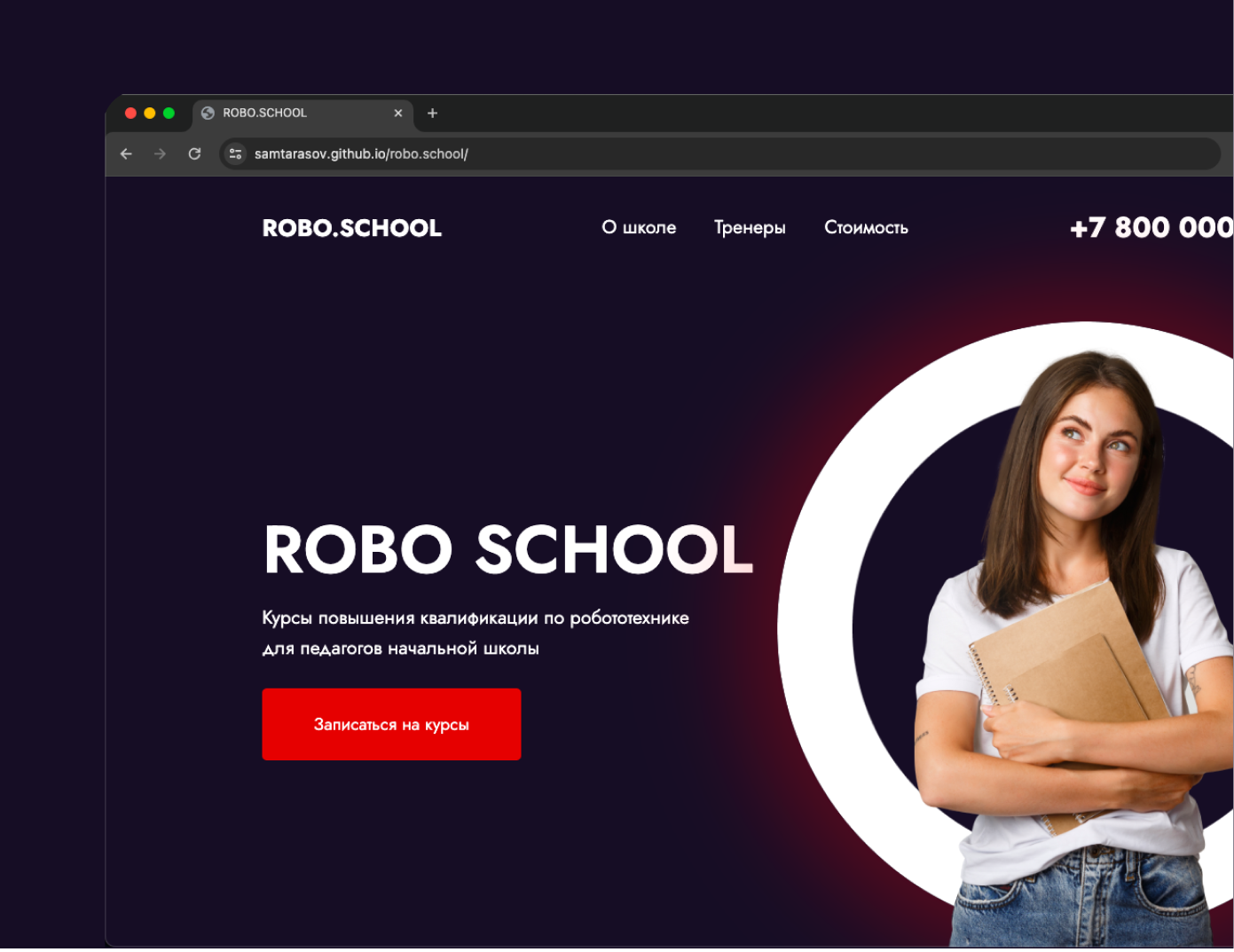Click the large ROBO SCHOOL hero heading

pos(508,548)
